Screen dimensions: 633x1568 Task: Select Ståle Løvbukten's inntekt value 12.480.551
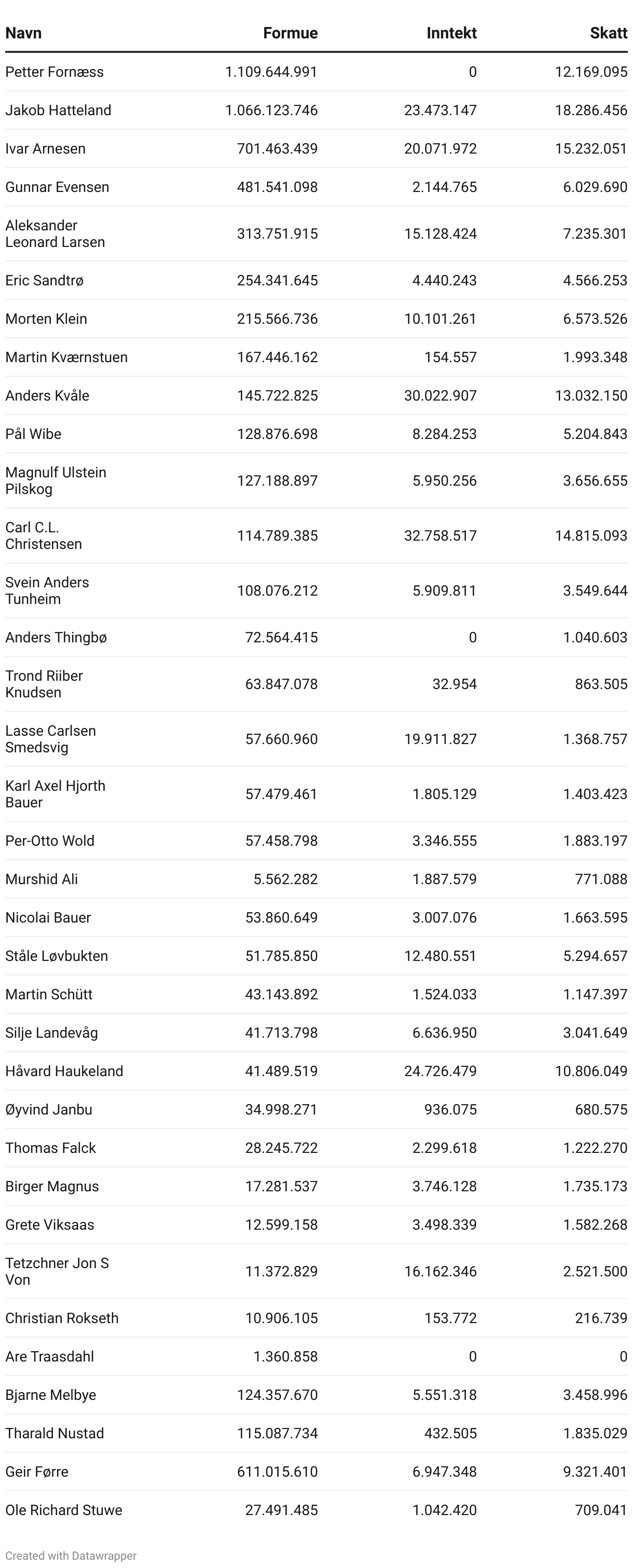[x=440, y=956]
